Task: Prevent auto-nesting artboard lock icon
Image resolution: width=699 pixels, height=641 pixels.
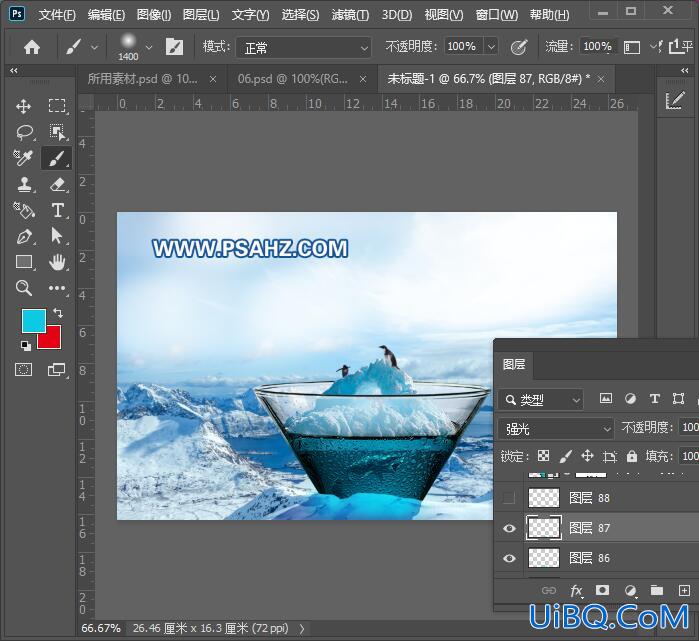Action: [x=609, y=456]
